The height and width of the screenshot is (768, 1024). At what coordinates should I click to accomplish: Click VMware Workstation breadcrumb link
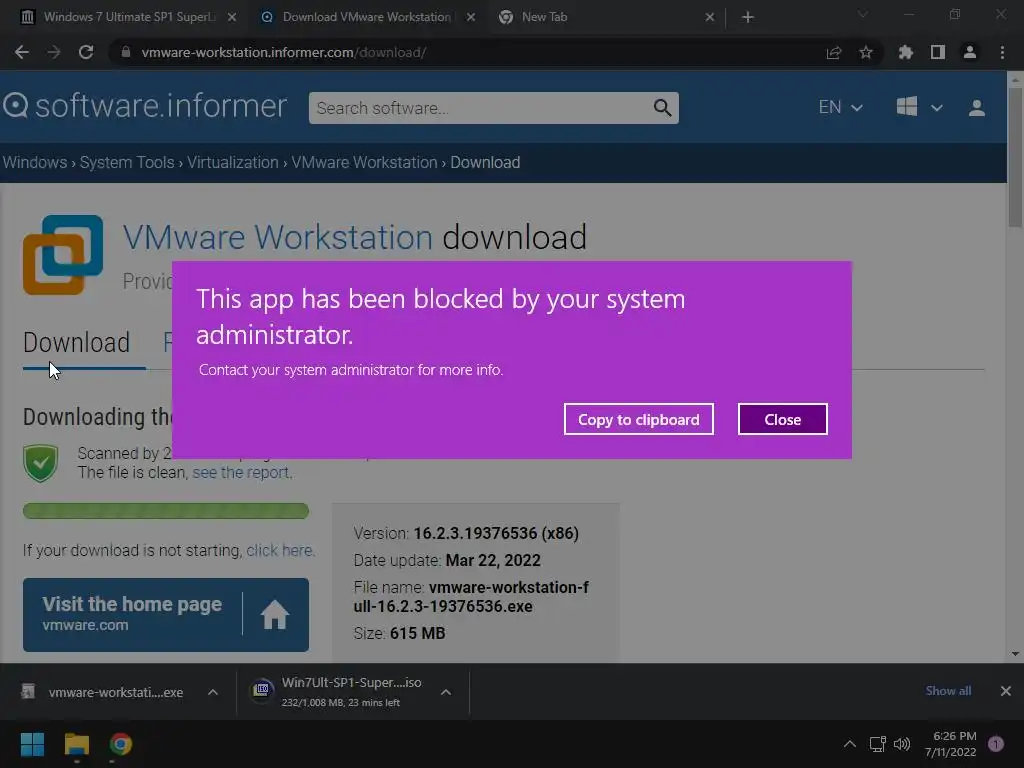[x=364, y=162]
